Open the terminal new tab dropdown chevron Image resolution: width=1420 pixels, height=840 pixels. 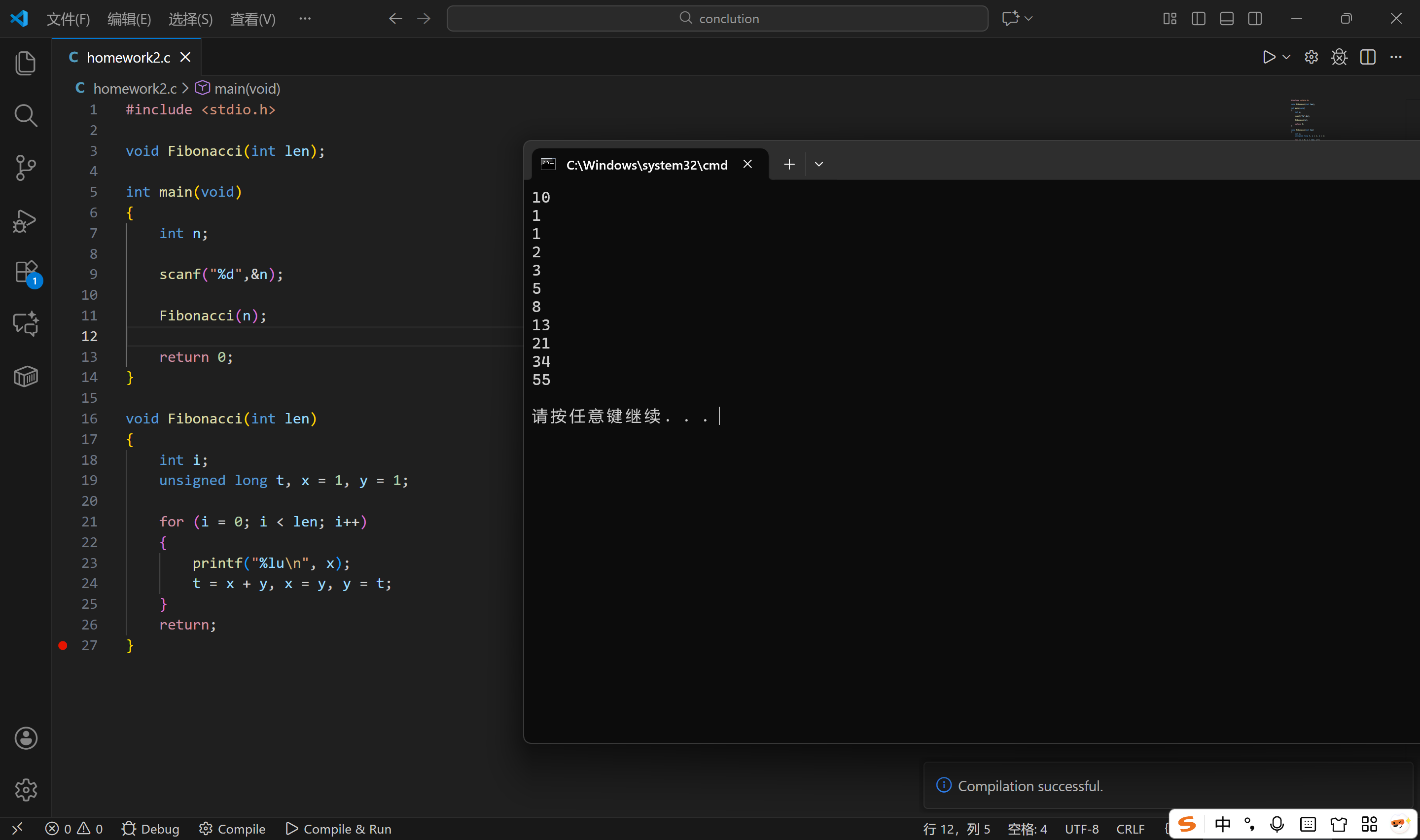point(818,164)
